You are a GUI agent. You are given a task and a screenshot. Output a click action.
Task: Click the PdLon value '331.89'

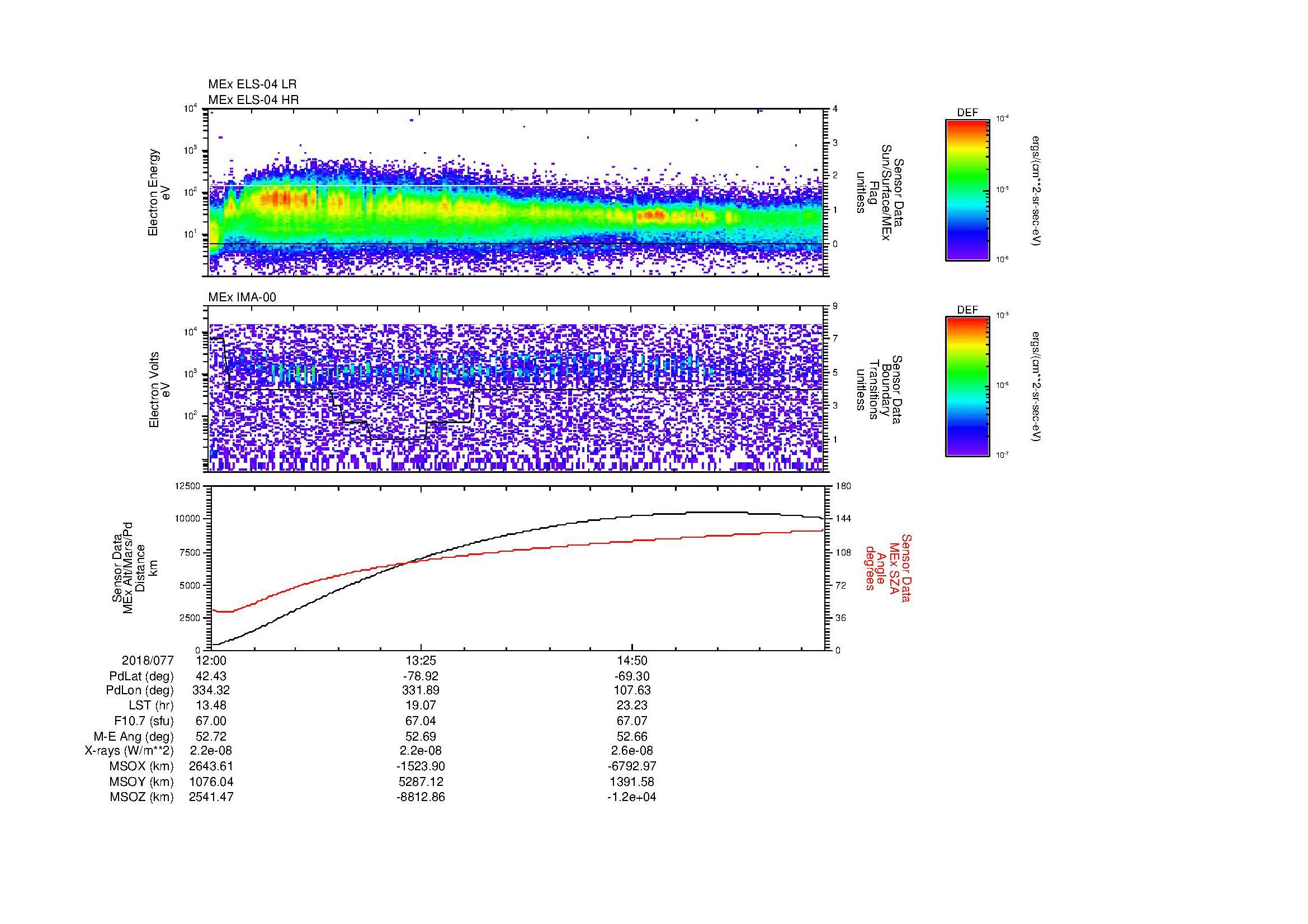[421, 690]
